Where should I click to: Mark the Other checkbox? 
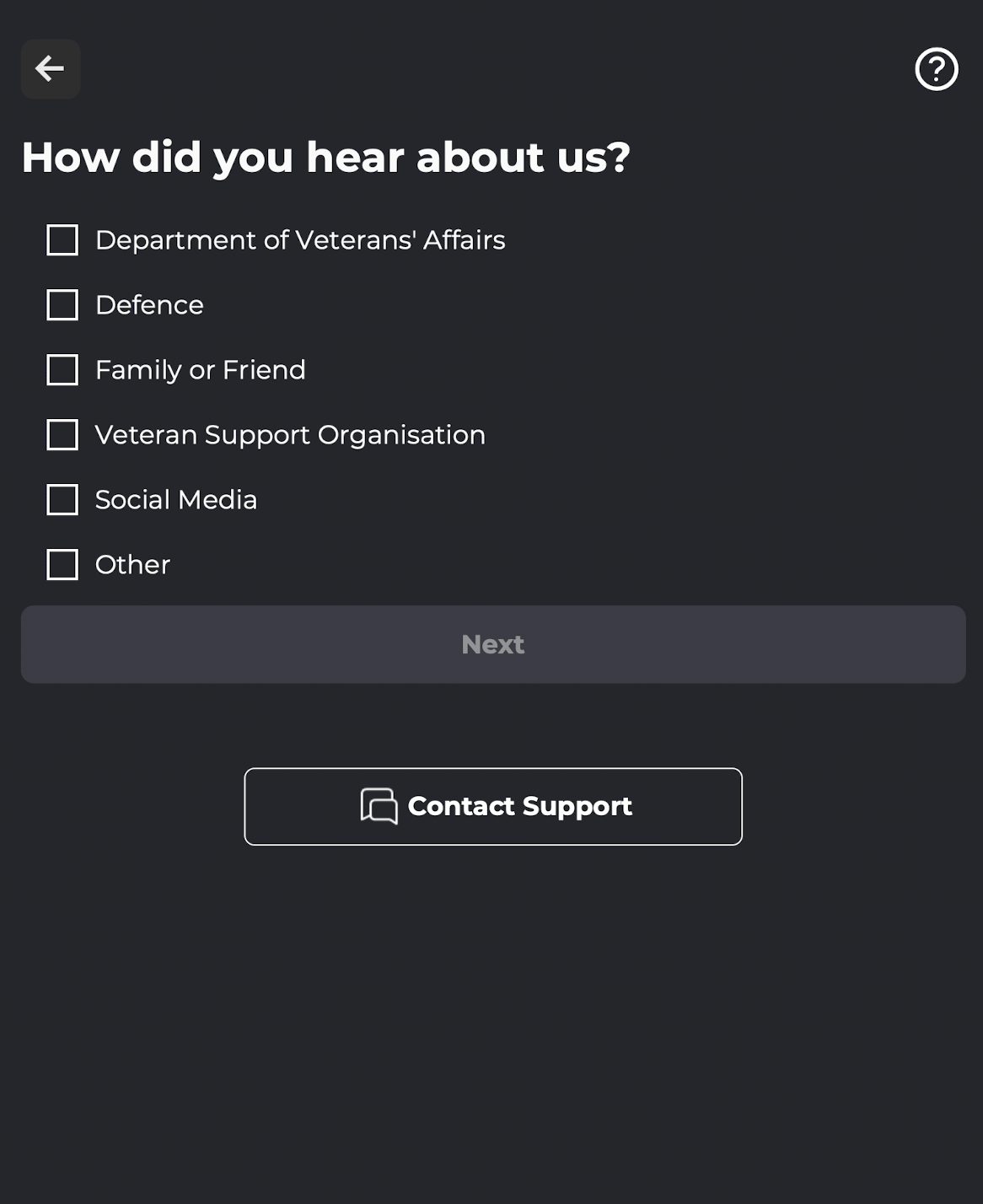[62, 565]
